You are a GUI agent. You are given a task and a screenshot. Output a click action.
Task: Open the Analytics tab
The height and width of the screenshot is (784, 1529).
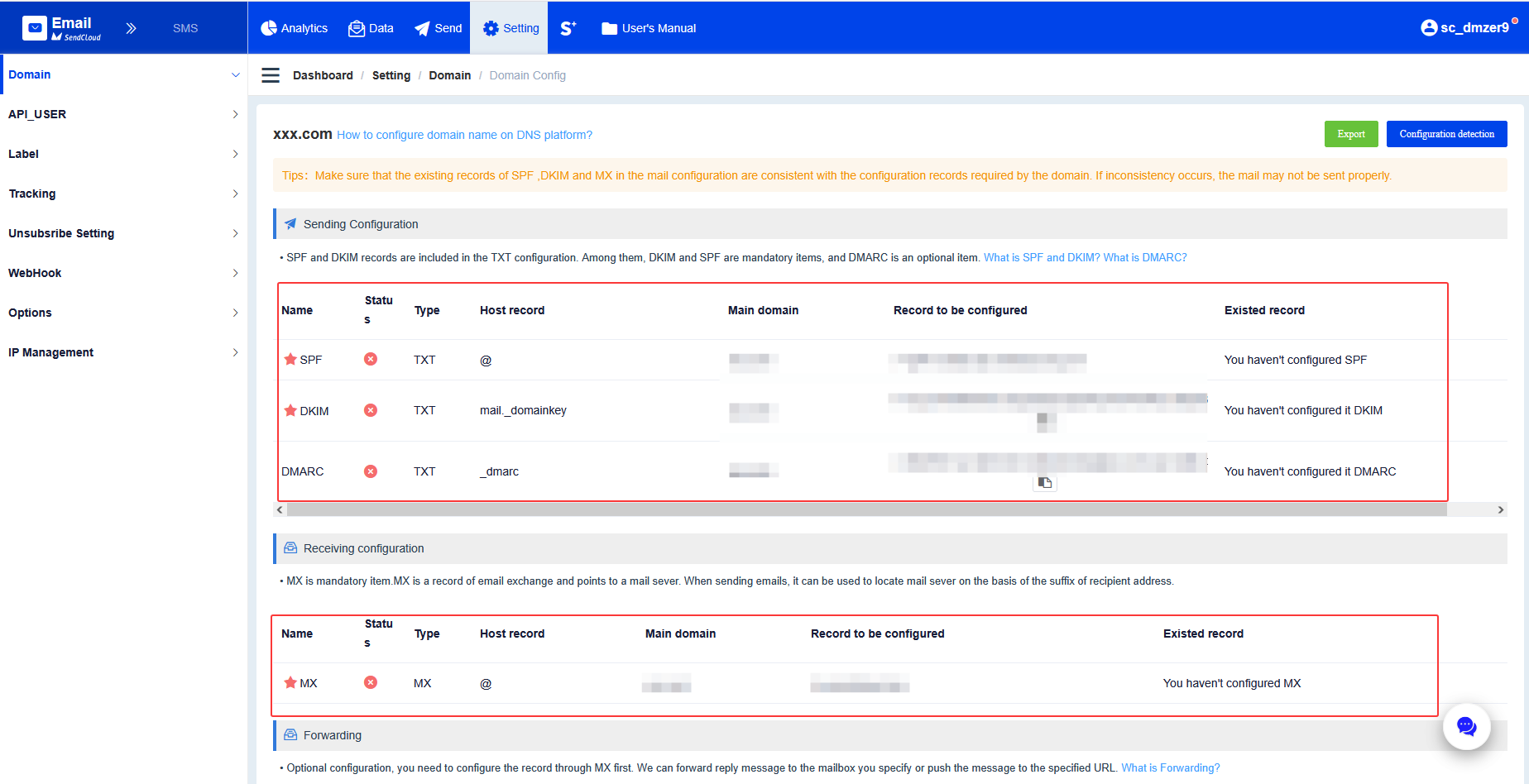295,28
